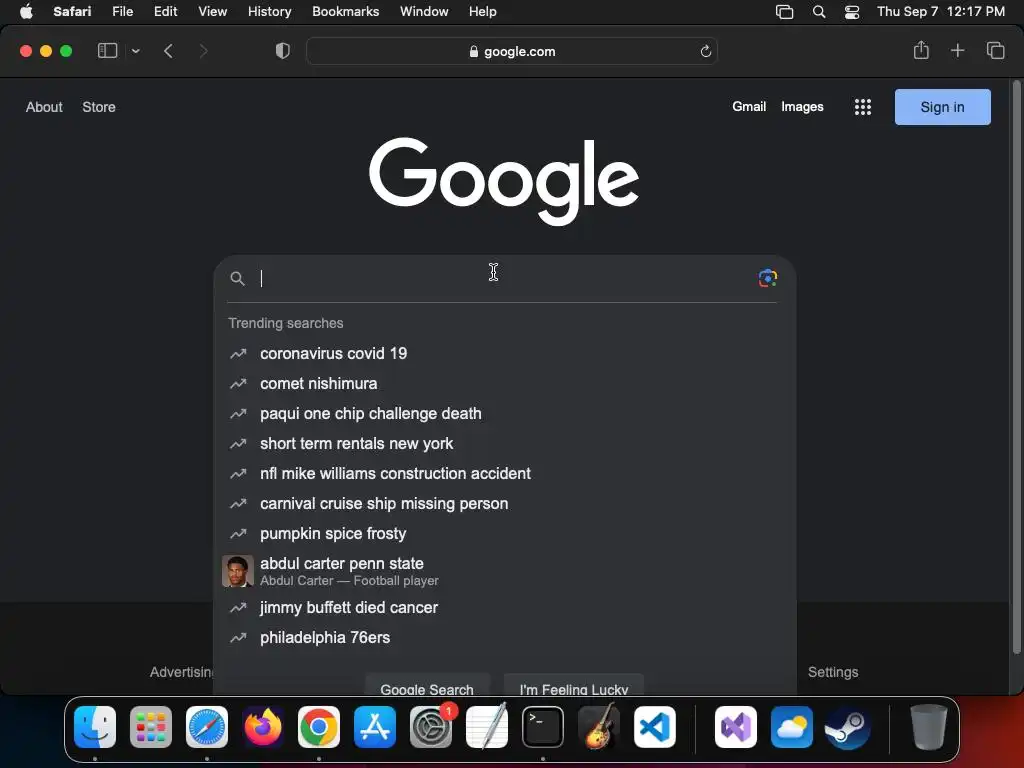The height and width of the screenshot is (768, 1024).
Task: Open the View menu
Action: pyautogui.click(x=212, y=12)
